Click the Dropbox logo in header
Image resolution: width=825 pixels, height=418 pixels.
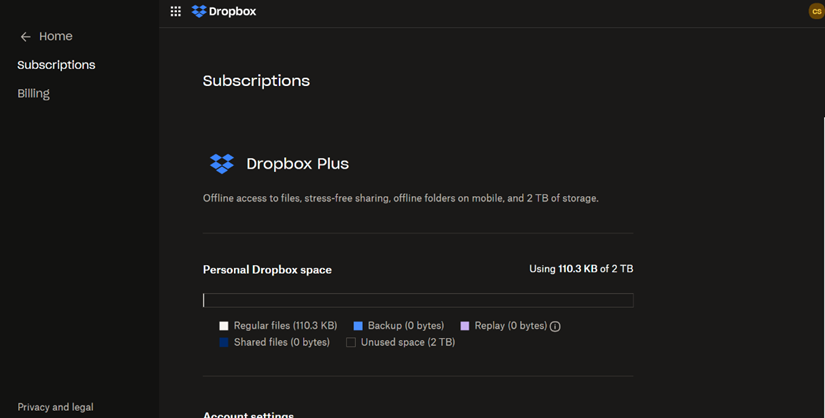point(224,11)
